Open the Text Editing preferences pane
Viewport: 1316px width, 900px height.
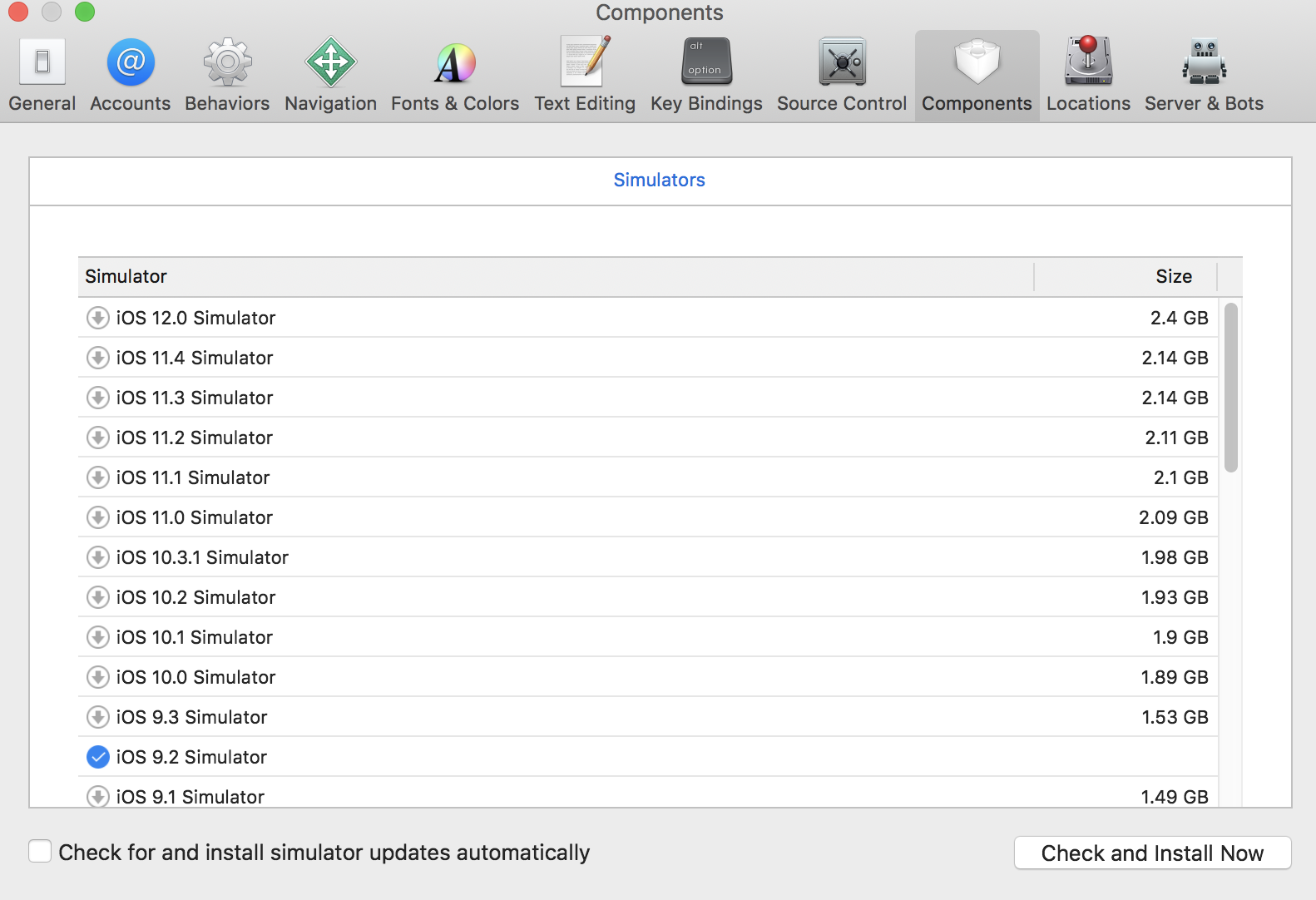585,76
